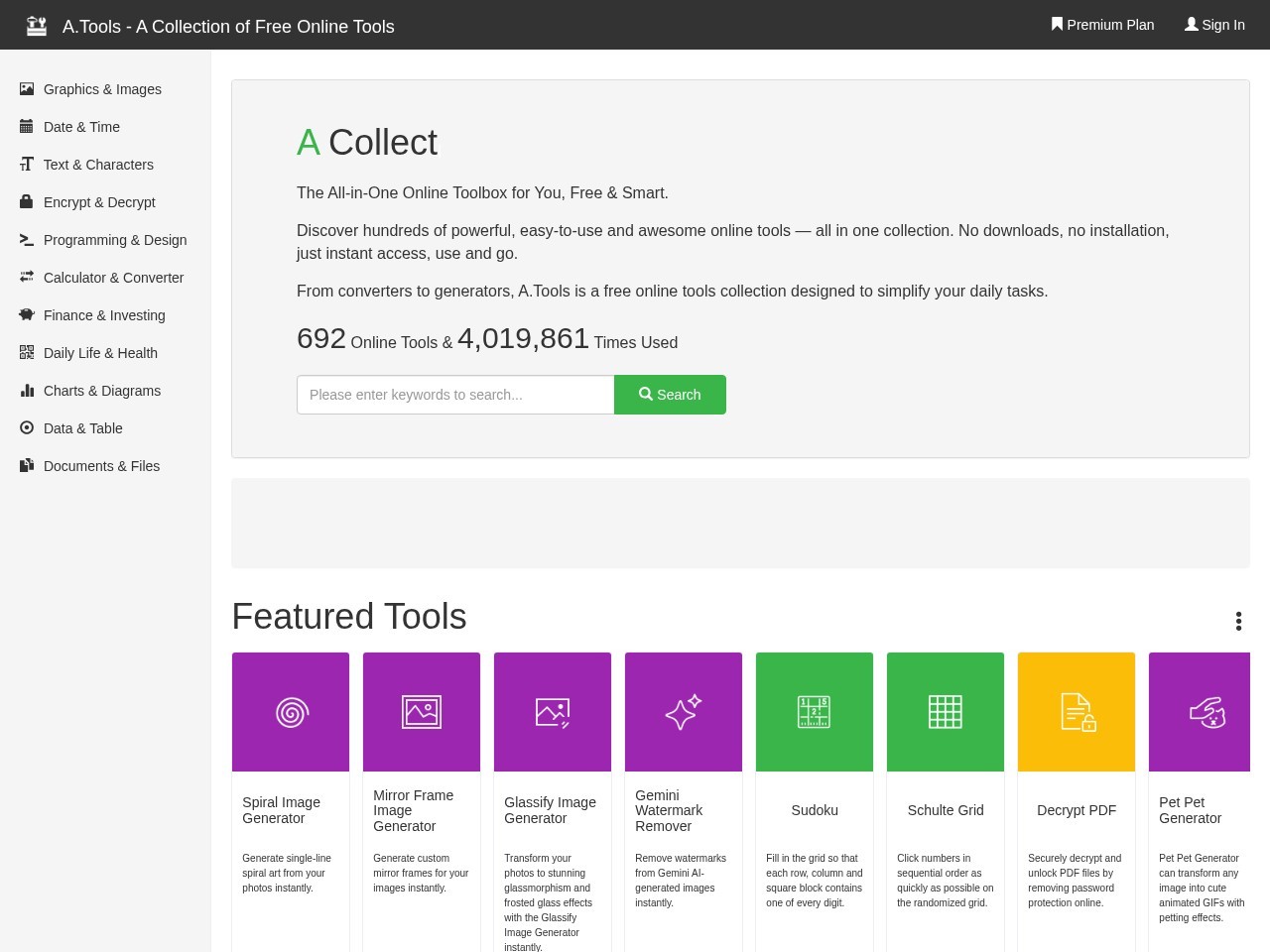Image resolution: width=1270 pixels, height=952 pixels.
Task: Click the '4,019,861' times used count
Action: [x=523, y=338]
